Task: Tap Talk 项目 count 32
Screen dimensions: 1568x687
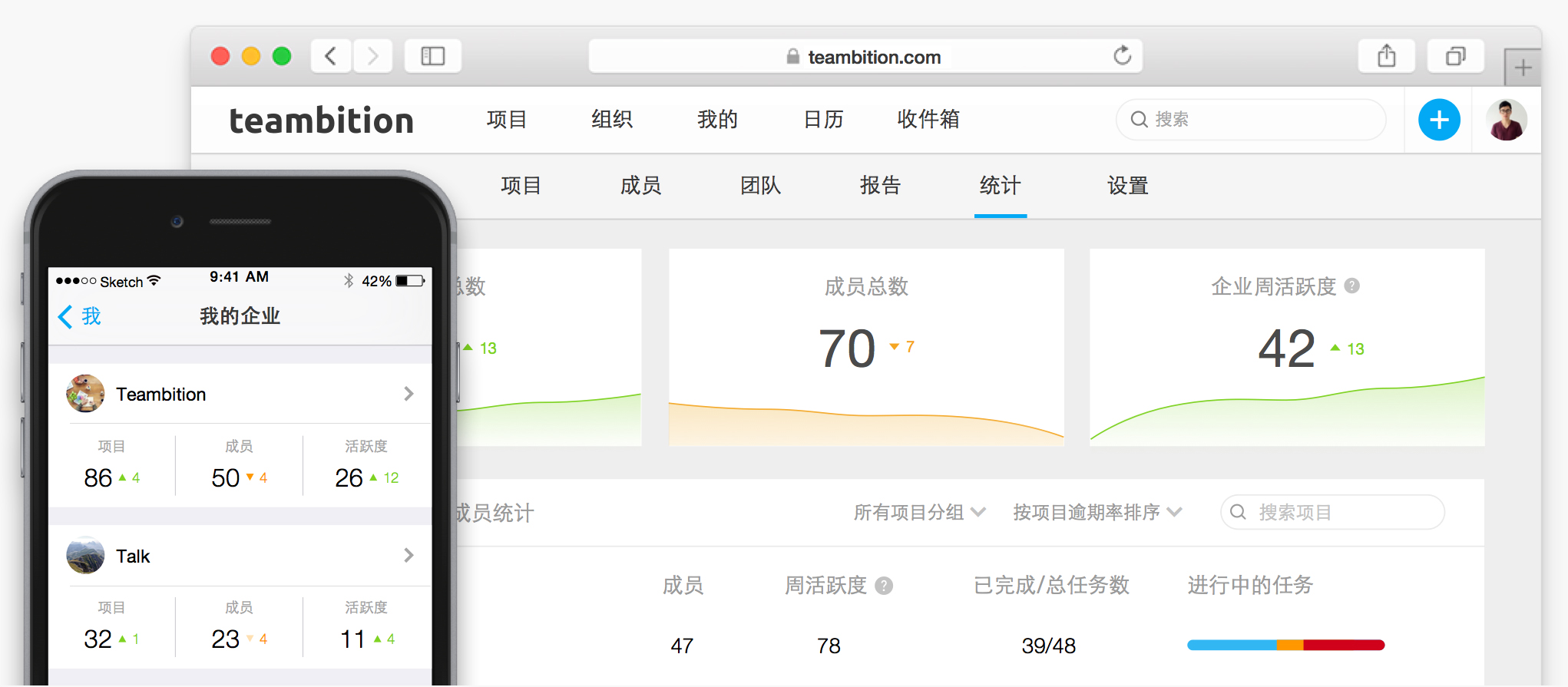Action: click(x=98, y=639)
